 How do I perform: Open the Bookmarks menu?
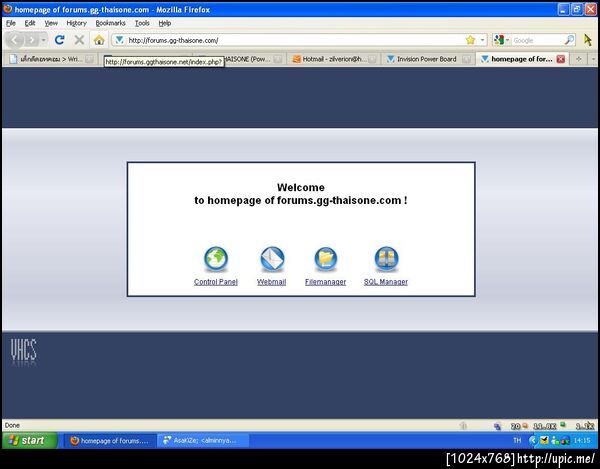click(x=110, y=23)
